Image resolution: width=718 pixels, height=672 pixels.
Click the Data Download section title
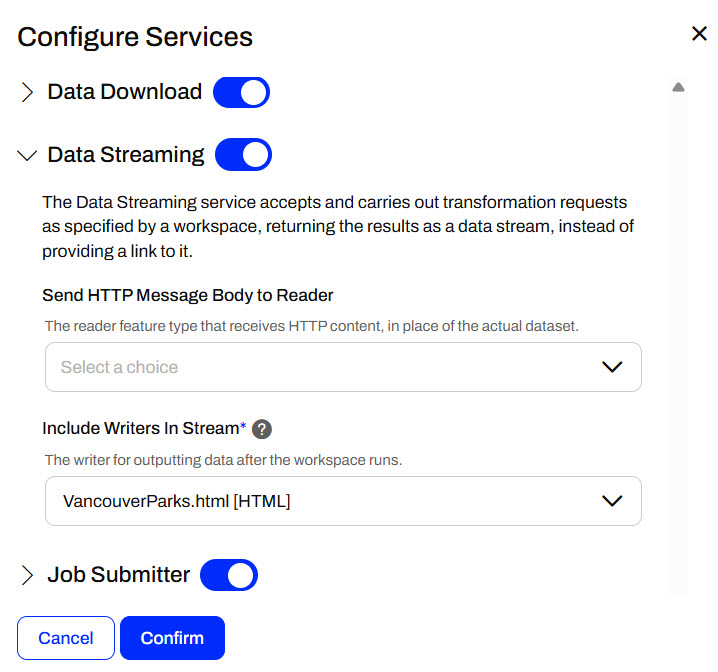click(125, 92)
